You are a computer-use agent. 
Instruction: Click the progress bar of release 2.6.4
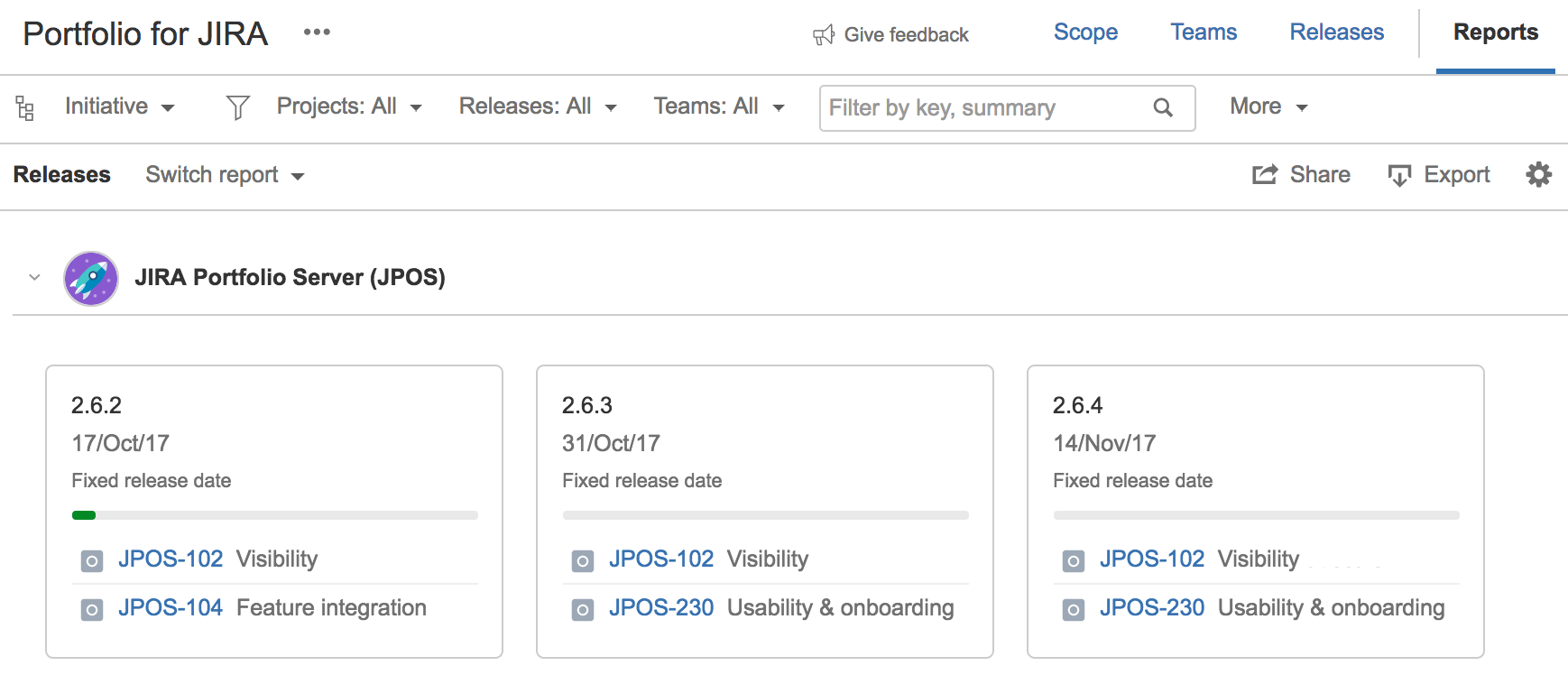pyautogui.click(x=1257, y=515)
